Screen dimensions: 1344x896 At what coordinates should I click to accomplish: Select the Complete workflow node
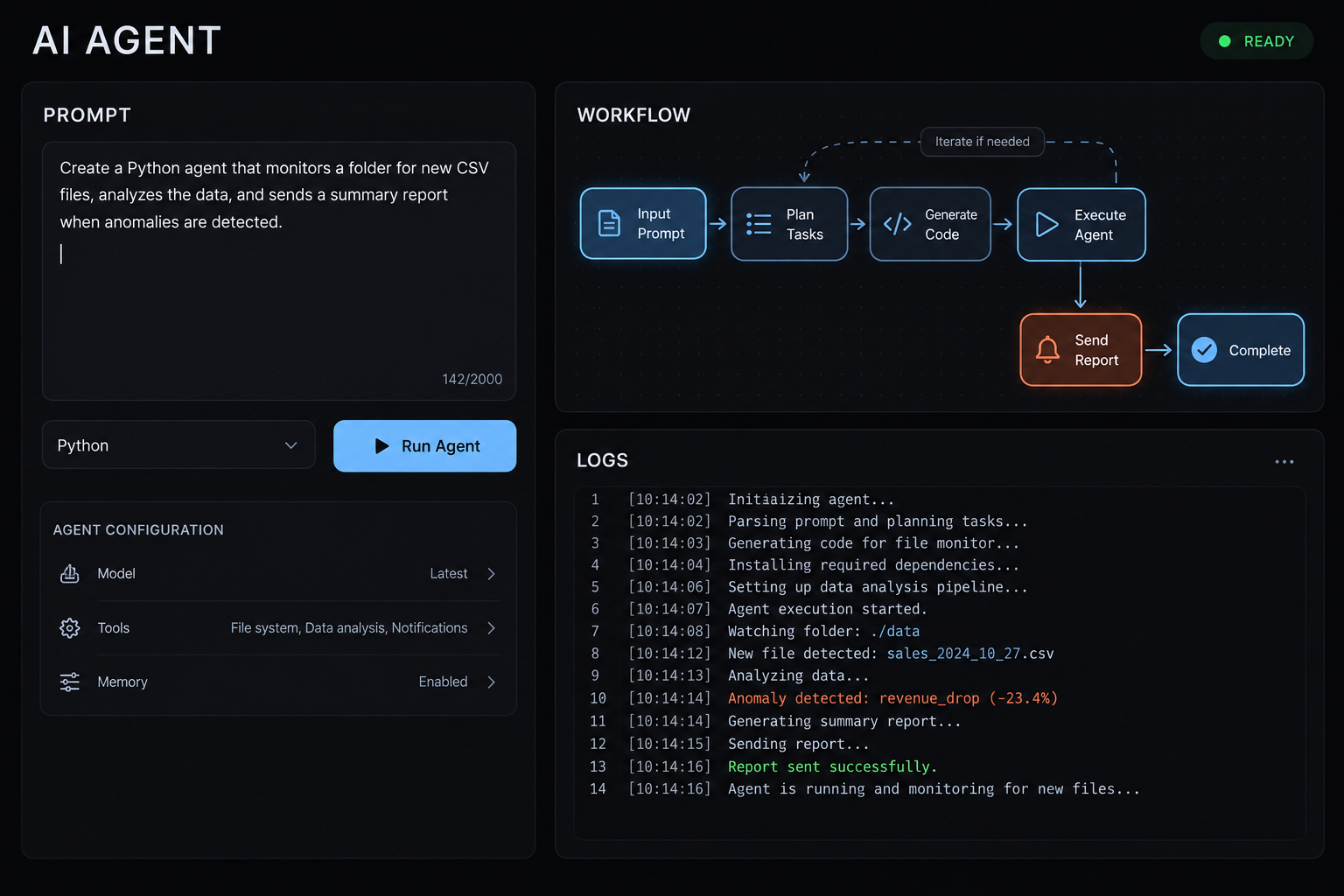point(1241,350)
